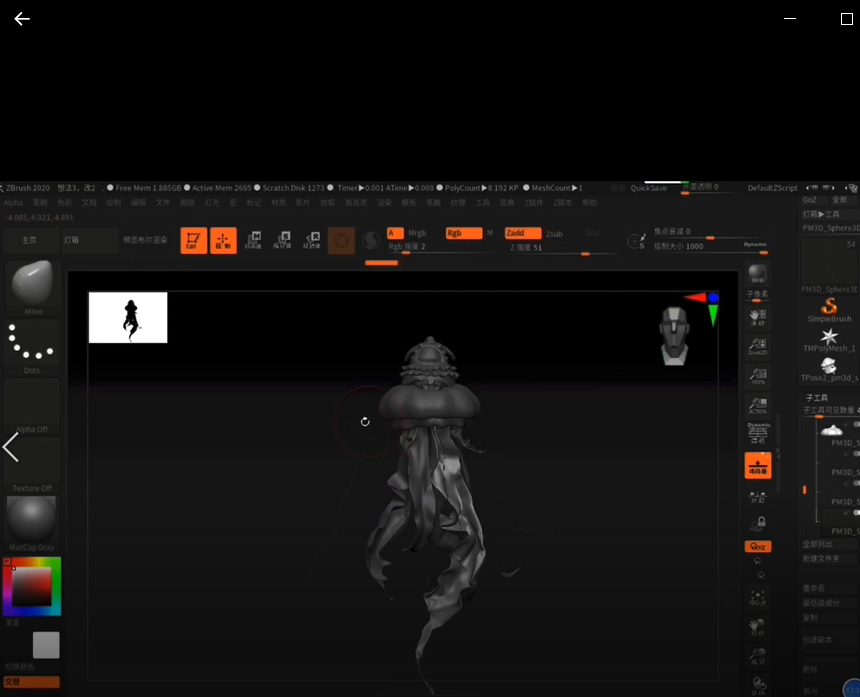
Task: Enable Zsub sculpt mode
Action: (554, 234)
